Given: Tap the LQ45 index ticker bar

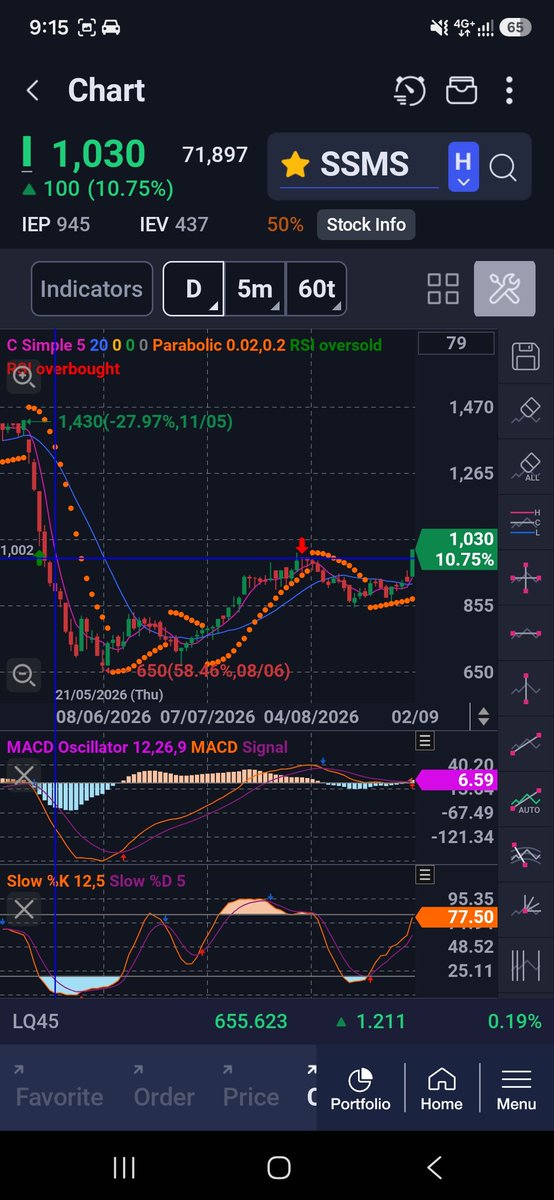Looking at the screenshot, I should point(277,1021).
